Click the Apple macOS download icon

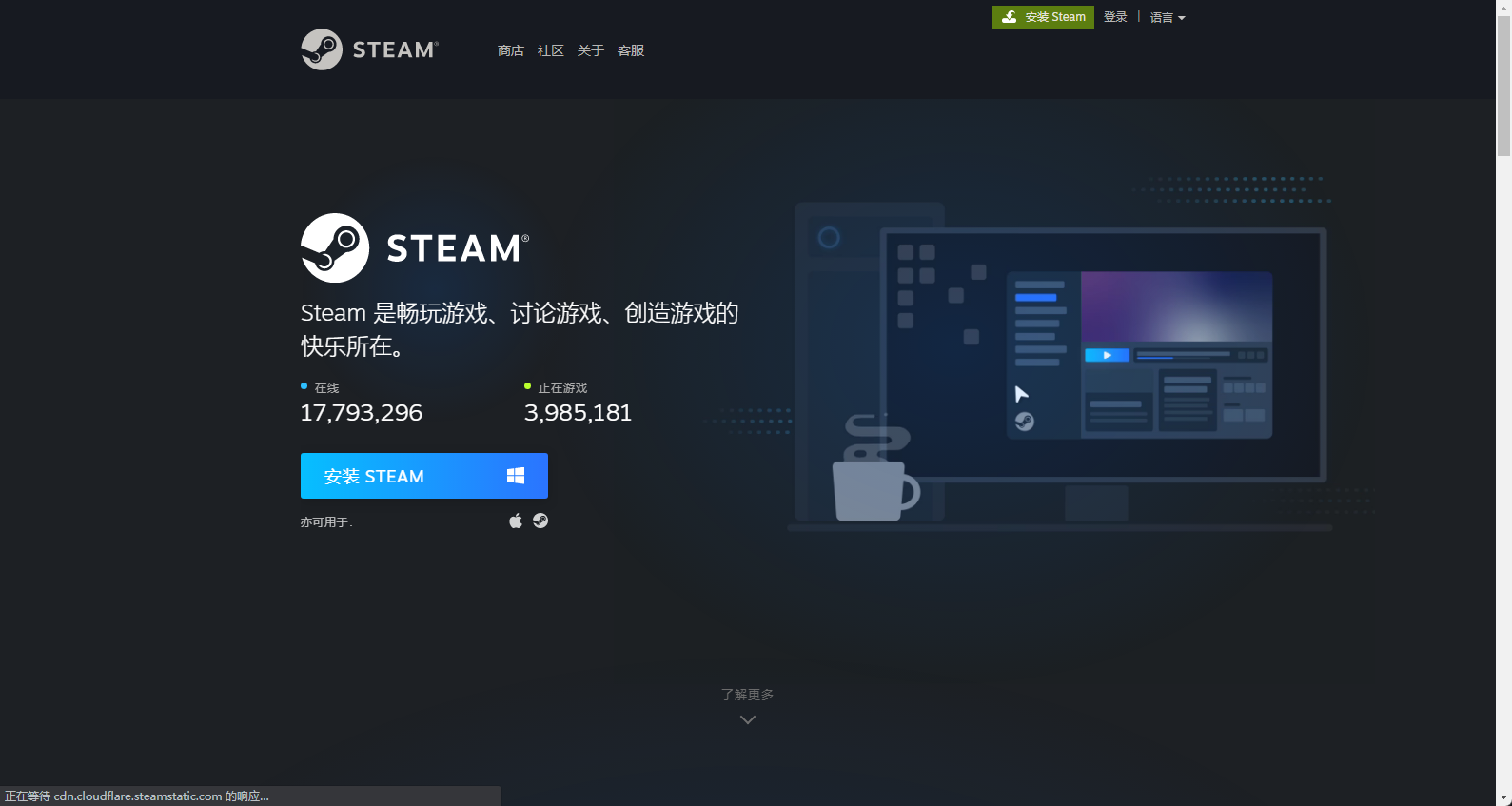516,521
